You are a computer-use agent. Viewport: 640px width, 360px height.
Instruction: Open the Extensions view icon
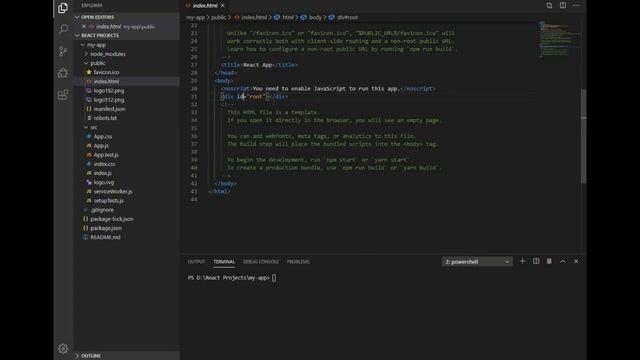click(x=63, y=95)
